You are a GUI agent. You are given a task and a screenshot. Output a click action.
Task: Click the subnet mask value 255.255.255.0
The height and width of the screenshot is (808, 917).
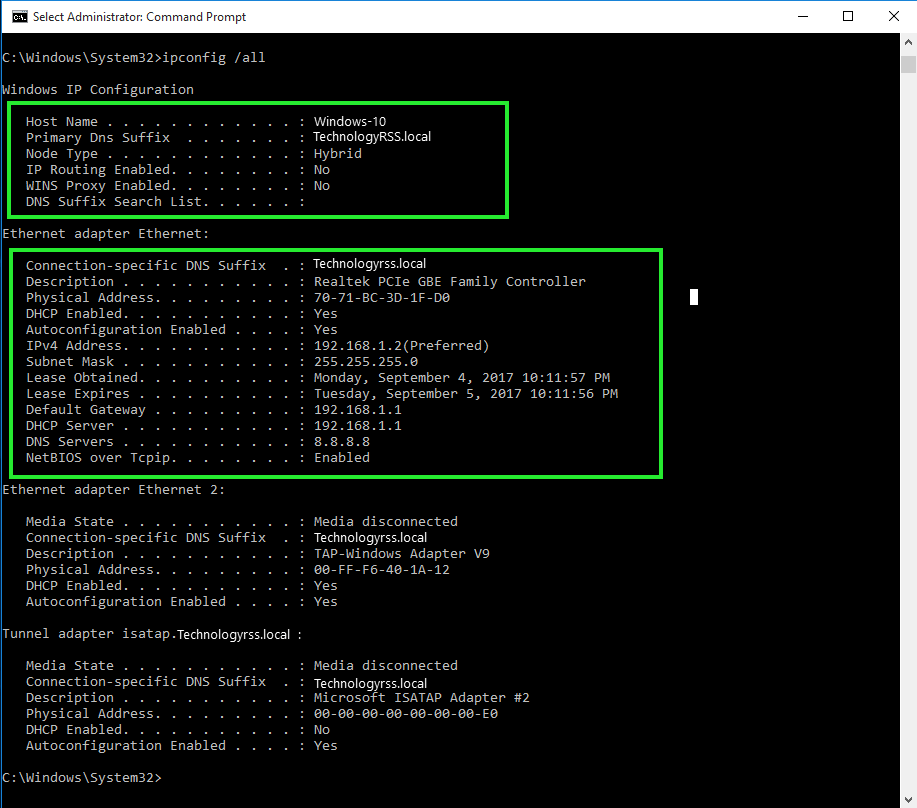[365, 362]
